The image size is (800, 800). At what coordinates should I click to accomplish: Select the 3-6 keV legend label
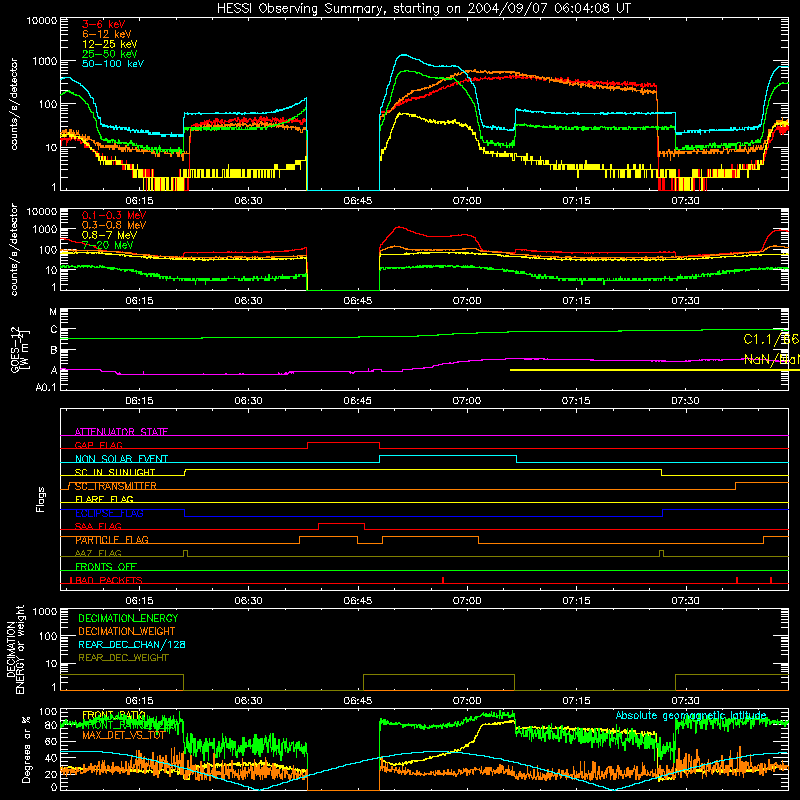coord(104,24)
